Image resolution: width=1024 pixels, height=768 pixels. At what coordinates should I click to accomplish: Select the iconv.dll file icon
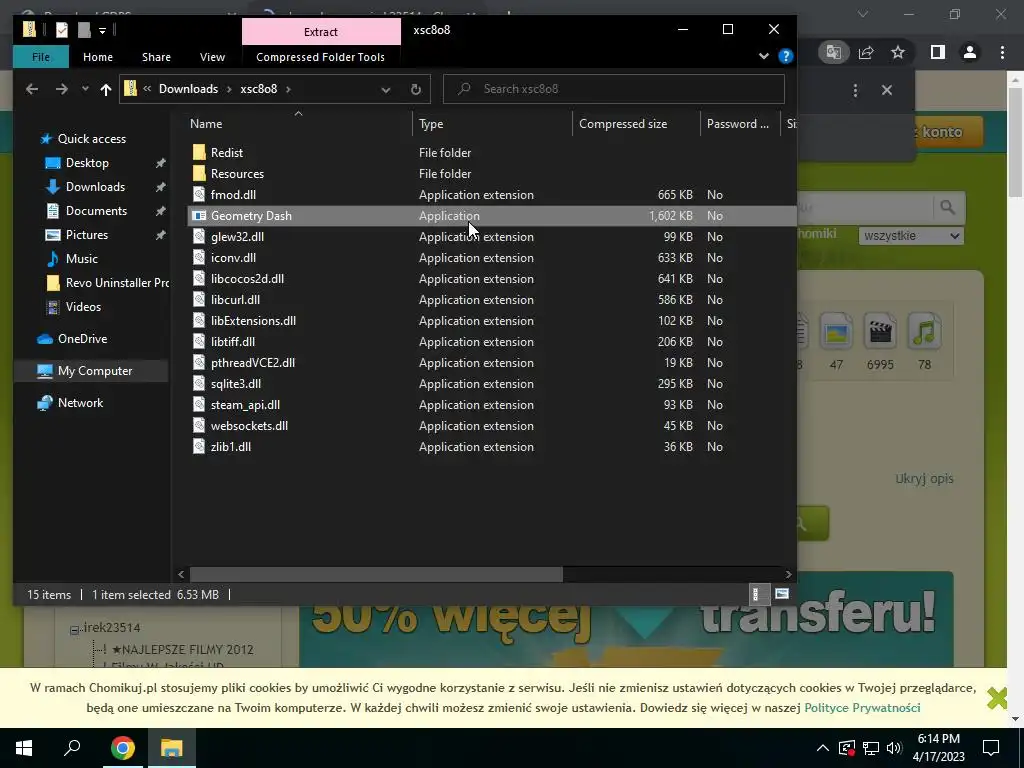tap(199, 257)
